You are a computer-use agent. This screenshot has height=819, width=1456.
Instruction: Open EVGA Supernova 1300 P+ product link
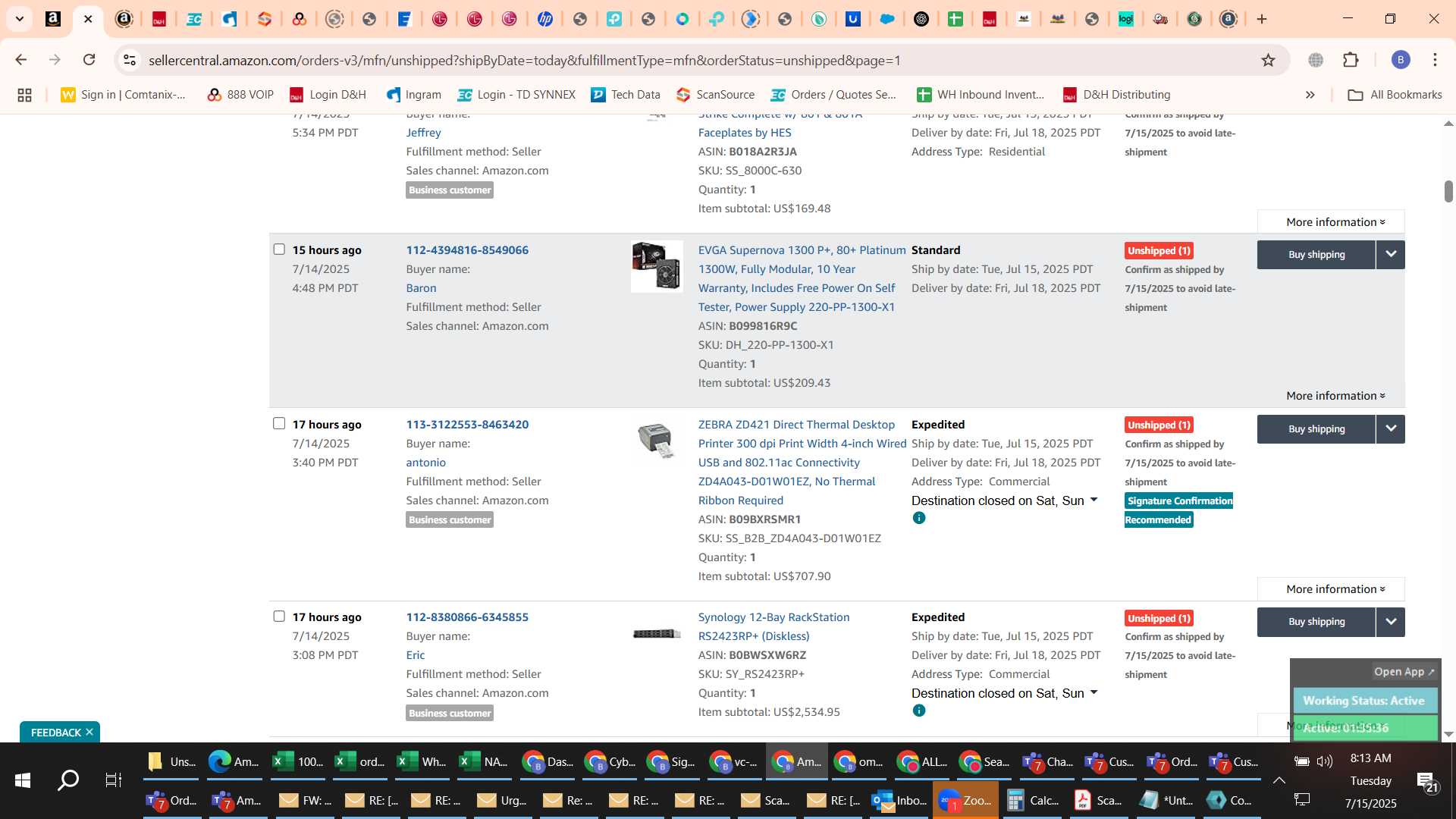[x=802, y=278]
